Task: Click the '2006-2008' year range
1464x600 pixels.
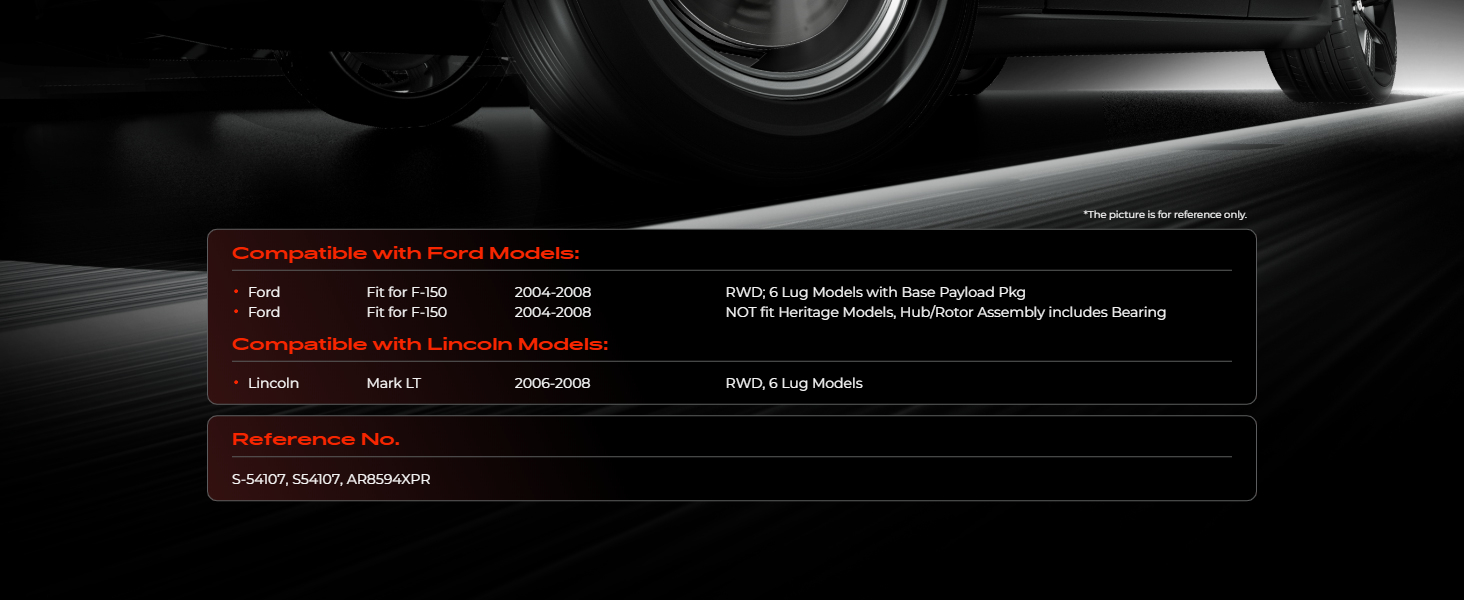Action: (x=552, y=384)
